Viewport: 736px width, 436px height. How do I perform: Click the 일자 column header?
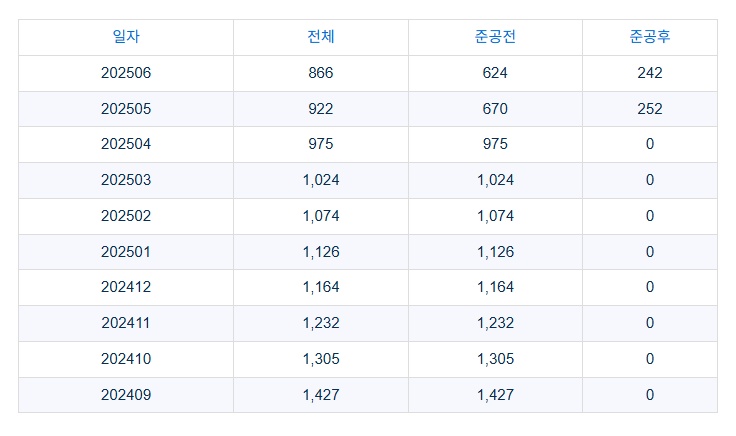point(126,37)
